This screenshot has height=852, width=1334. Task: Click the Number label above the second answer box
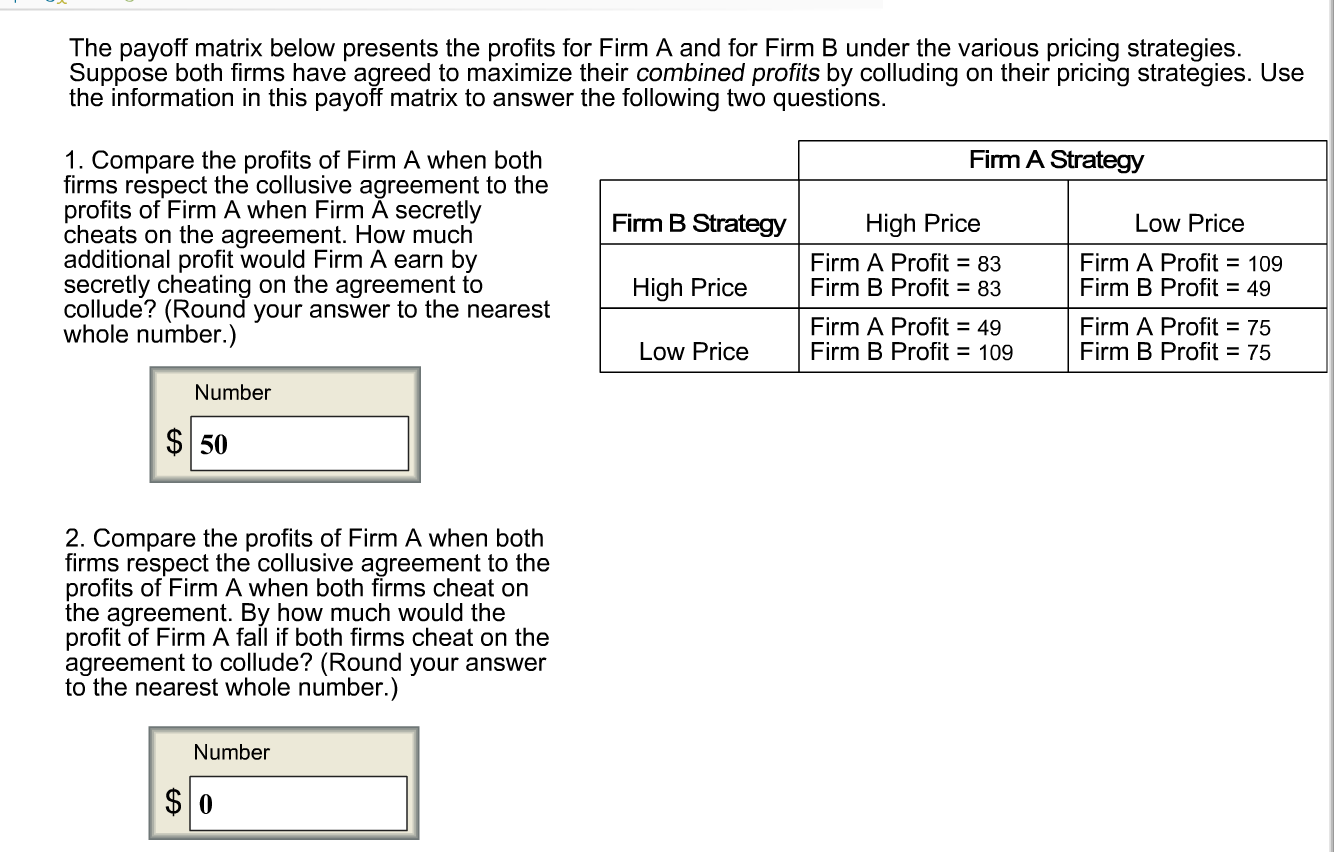pos(232,753)
